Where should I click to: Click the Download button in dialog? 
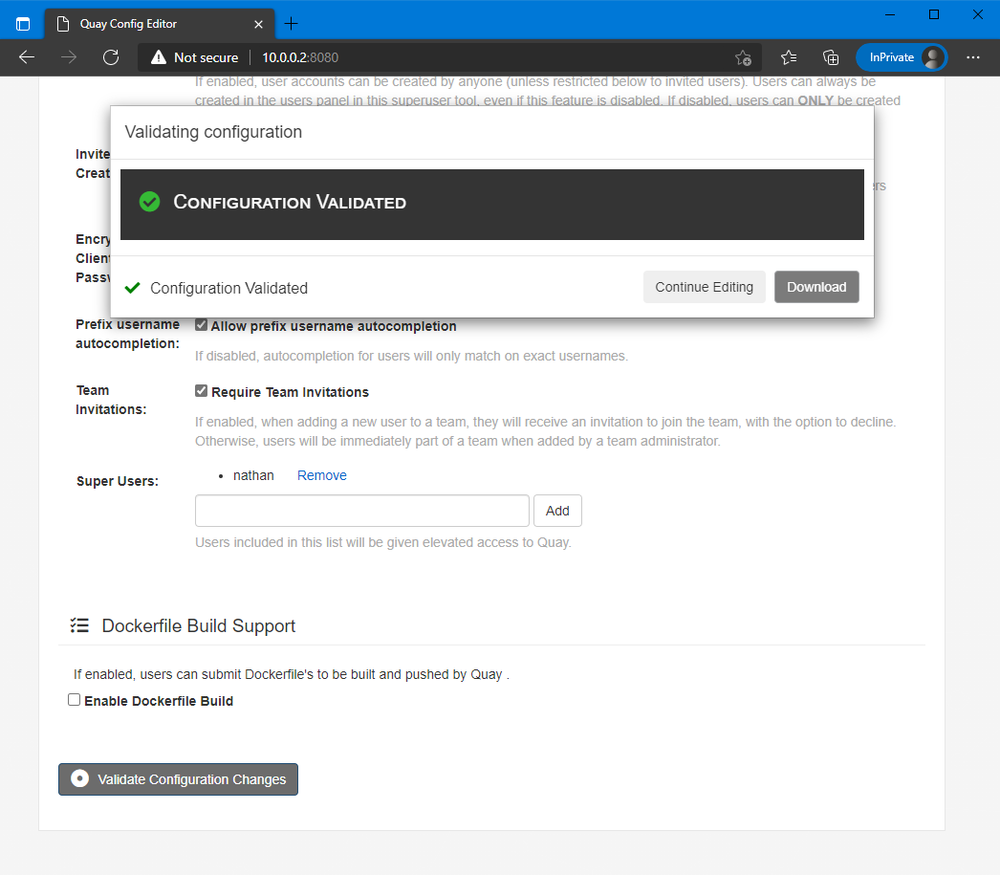pyautogui.click(x=816, y=287)
